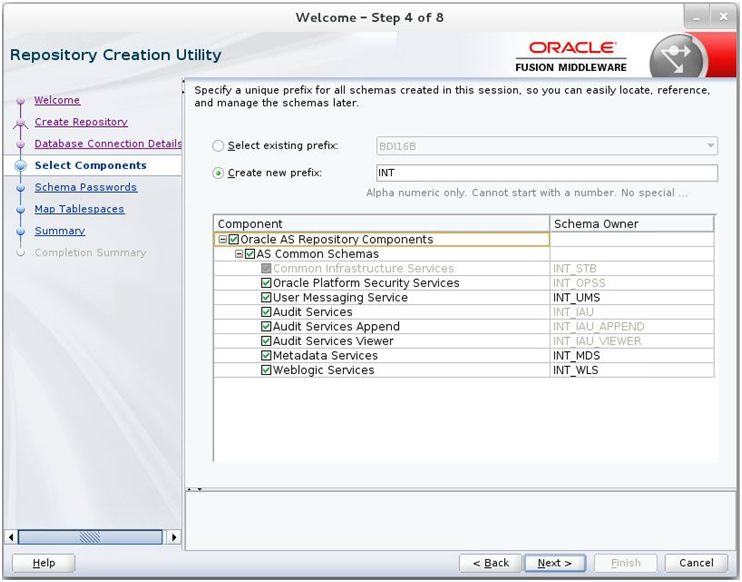Click the Back button

(490, 563)
